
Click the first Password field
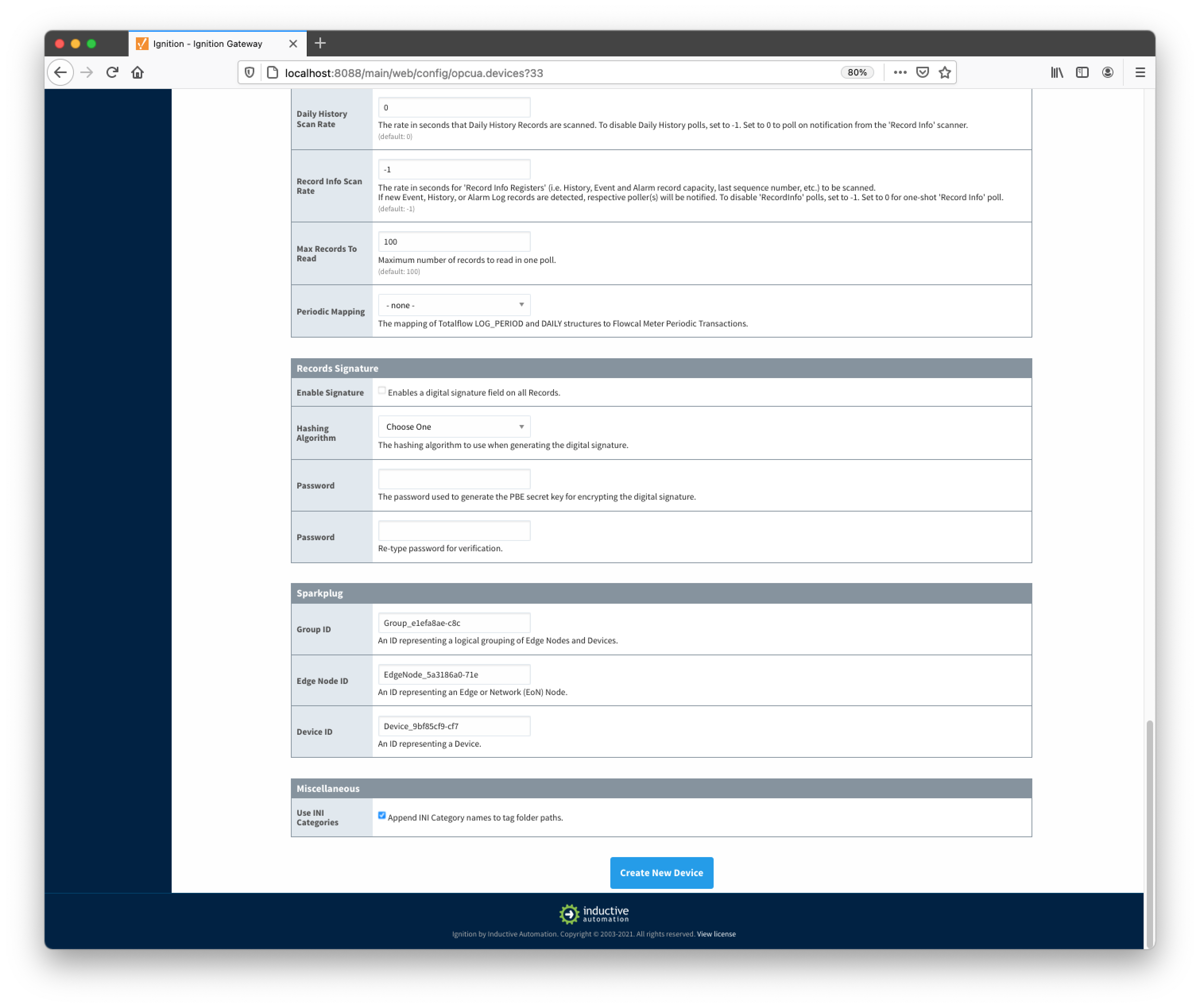(454, 479)
